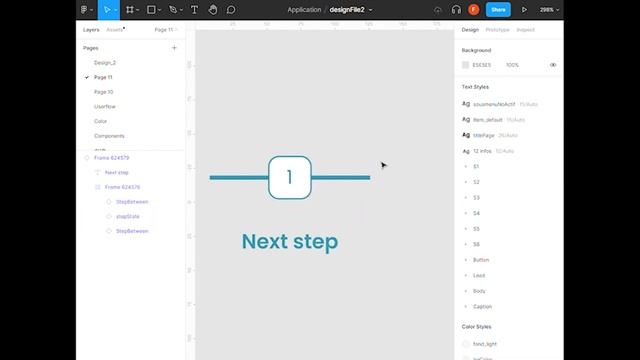Expand the S3 text style group
This screenshot has height=360, width=640.
pos(466,198)
